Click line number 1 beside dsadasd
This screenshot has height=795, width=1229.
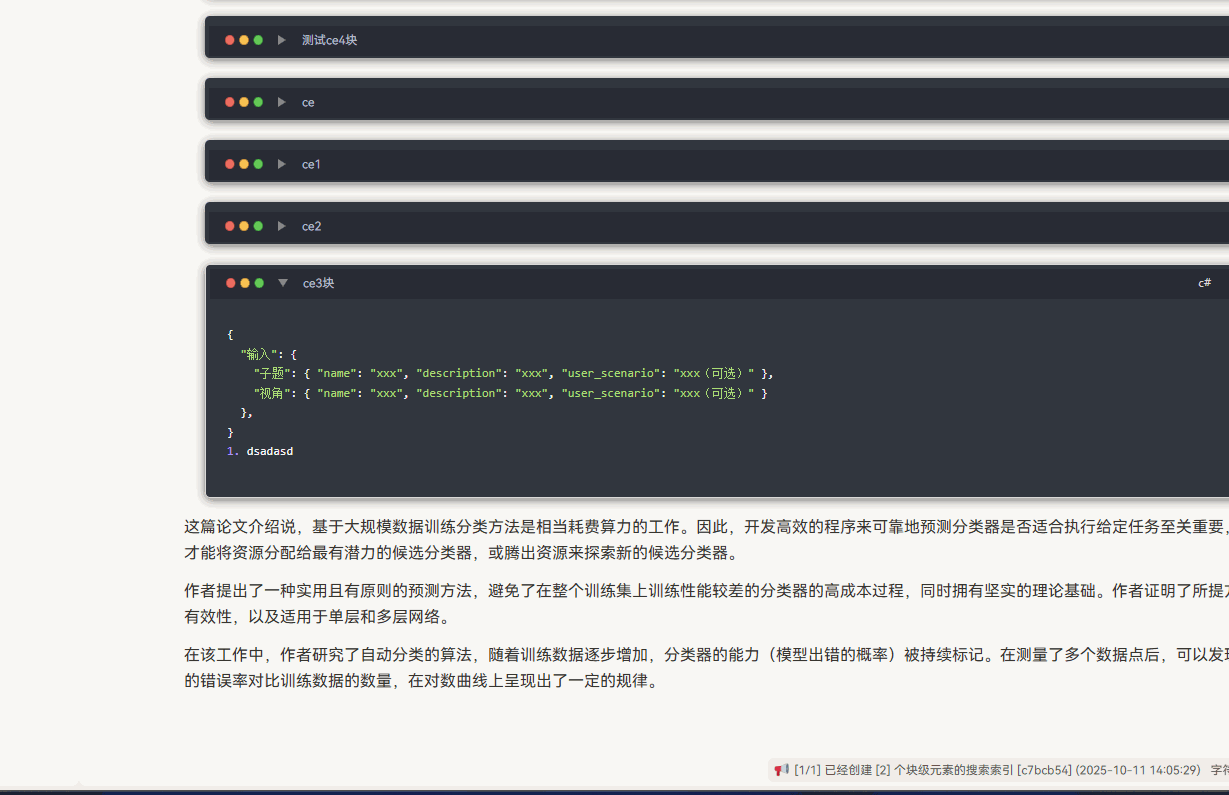[x=231, y=451]
